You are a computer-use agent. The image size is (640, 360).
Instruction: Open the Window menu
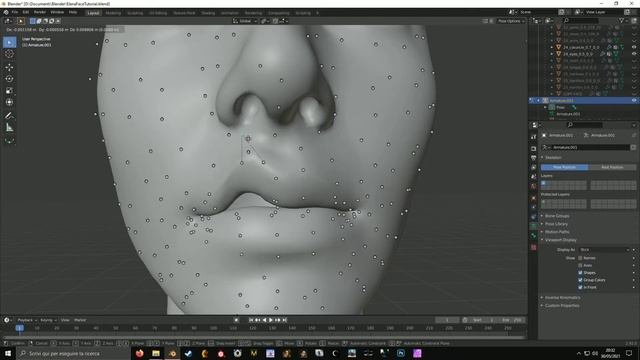click(57, 13)
